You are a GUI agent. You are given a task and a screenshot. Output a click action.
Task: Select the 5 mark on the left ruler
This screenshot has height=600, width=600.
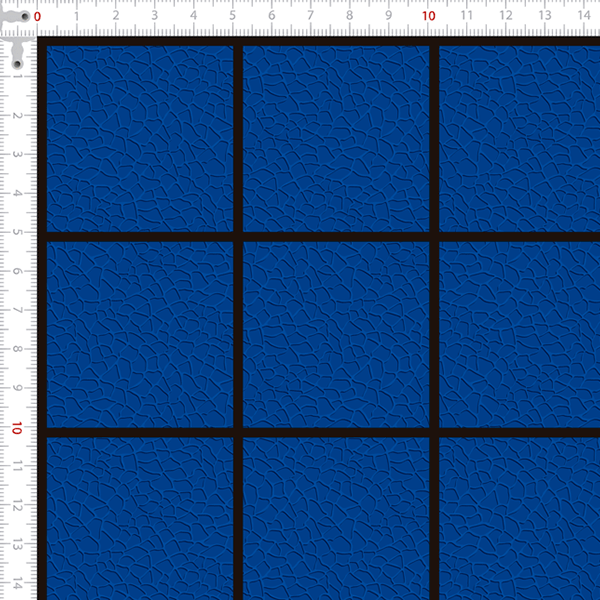(x=17, y=233)
